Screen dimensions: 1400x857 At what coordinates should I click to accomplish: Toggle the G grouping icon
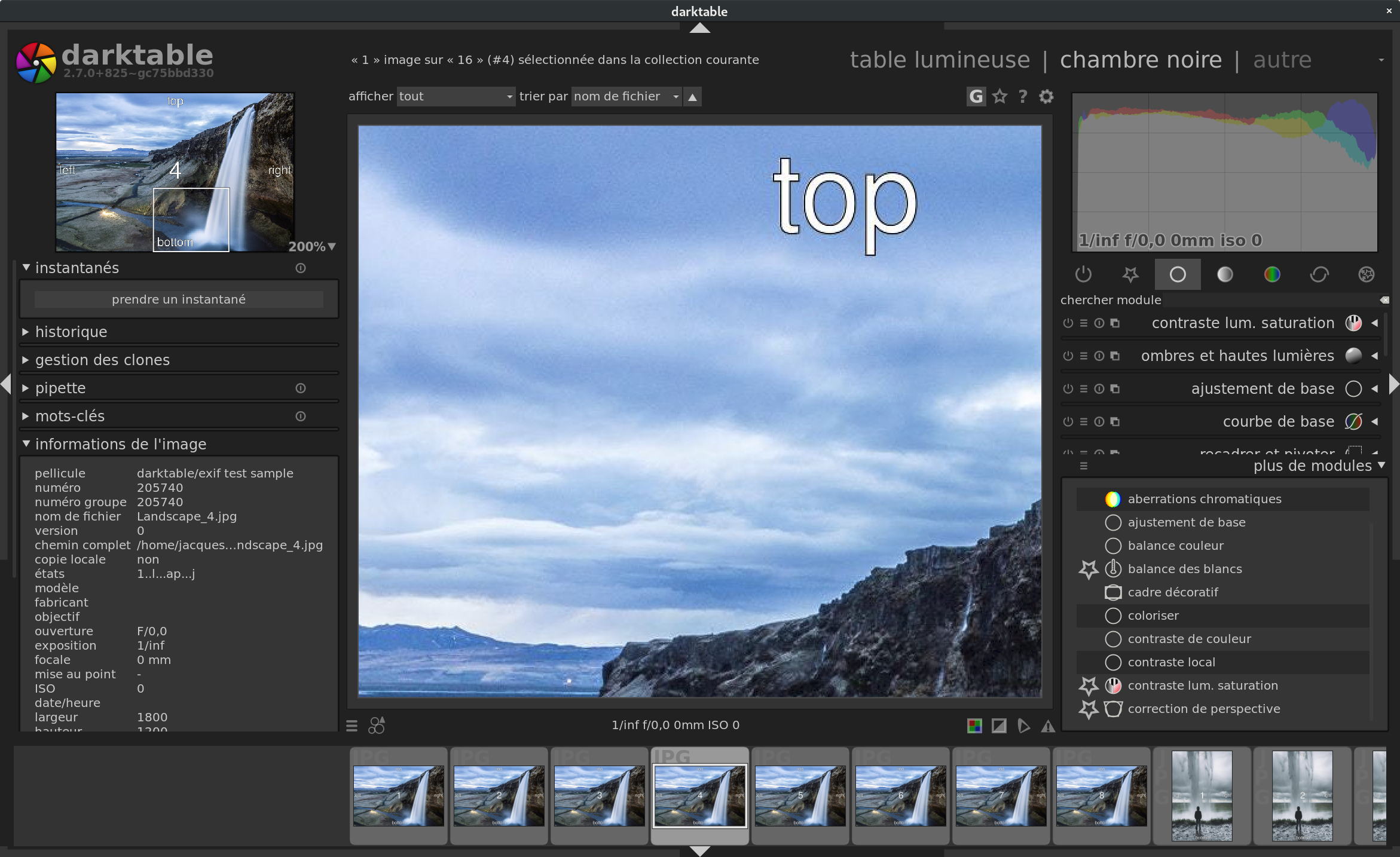coord(976,96)
